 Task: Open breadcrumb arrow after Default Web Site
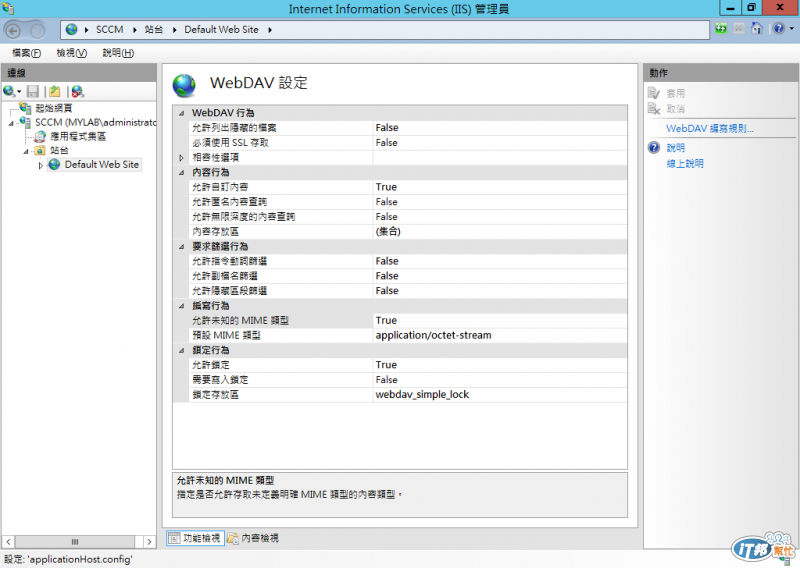click(x=270, y=30)
